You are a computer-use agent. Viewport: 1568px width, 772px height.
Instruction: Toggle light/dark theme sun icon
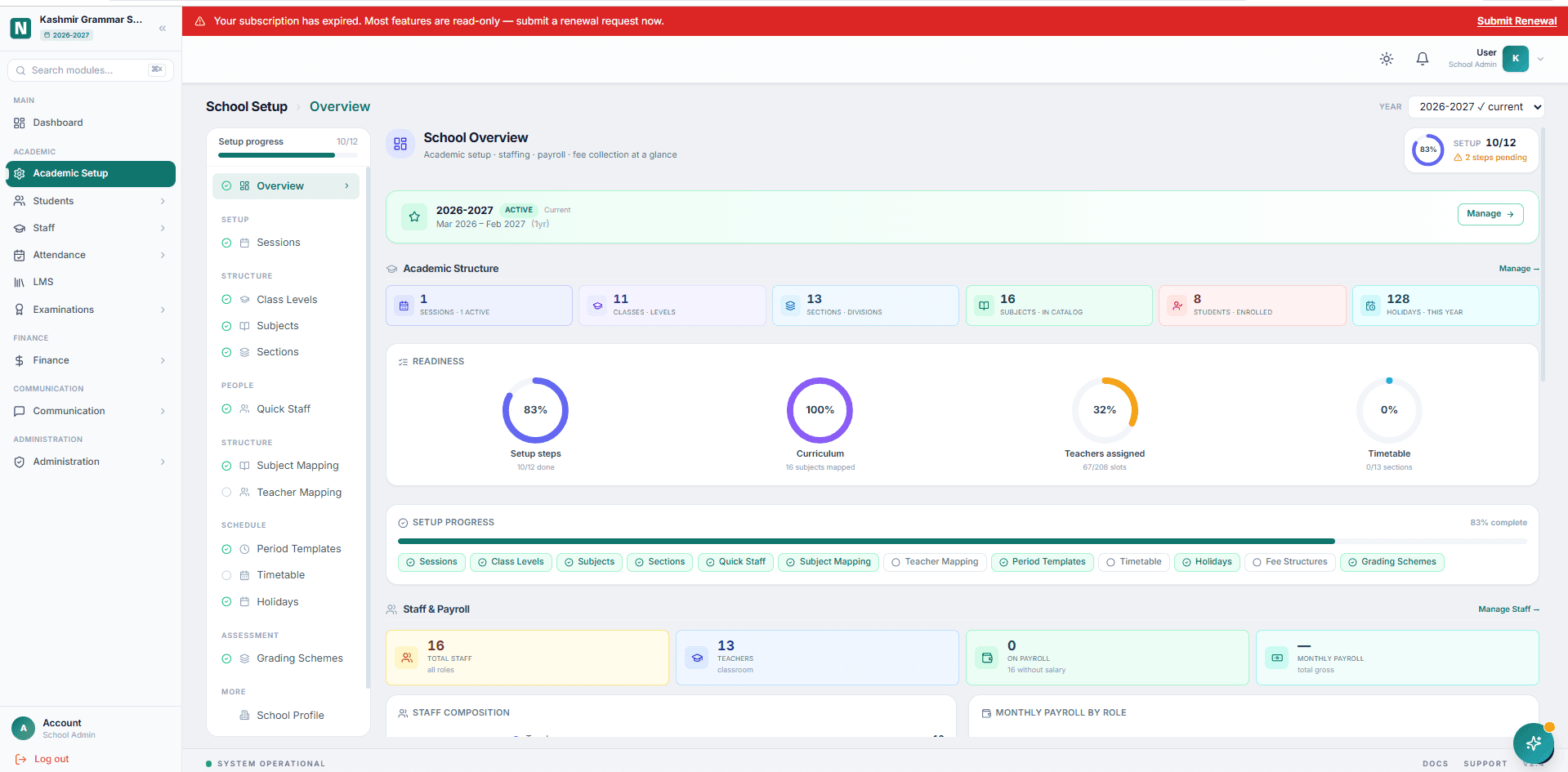[x=1387, y=59]
